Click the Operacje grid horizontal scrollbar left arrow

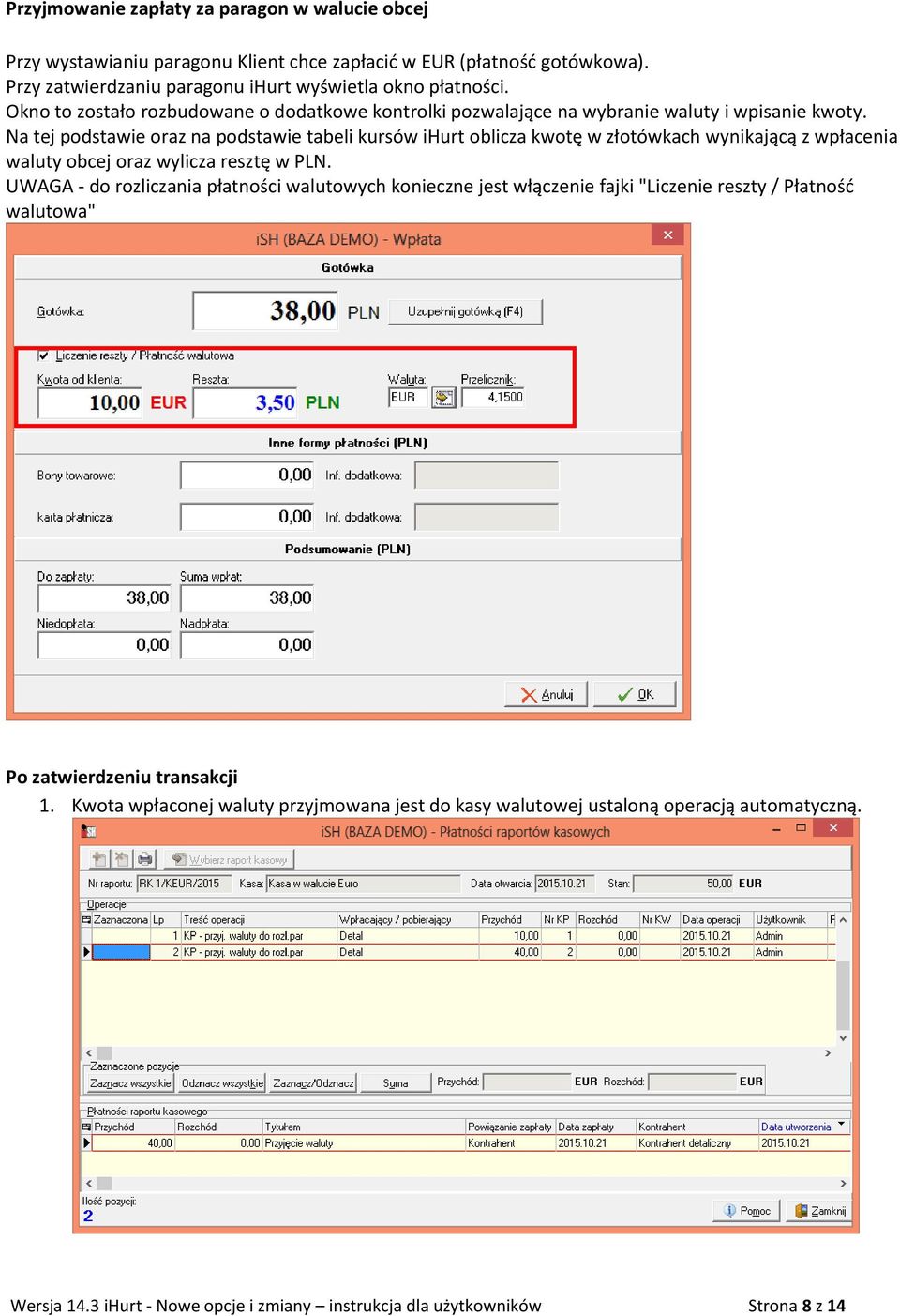pos(89,1053)
